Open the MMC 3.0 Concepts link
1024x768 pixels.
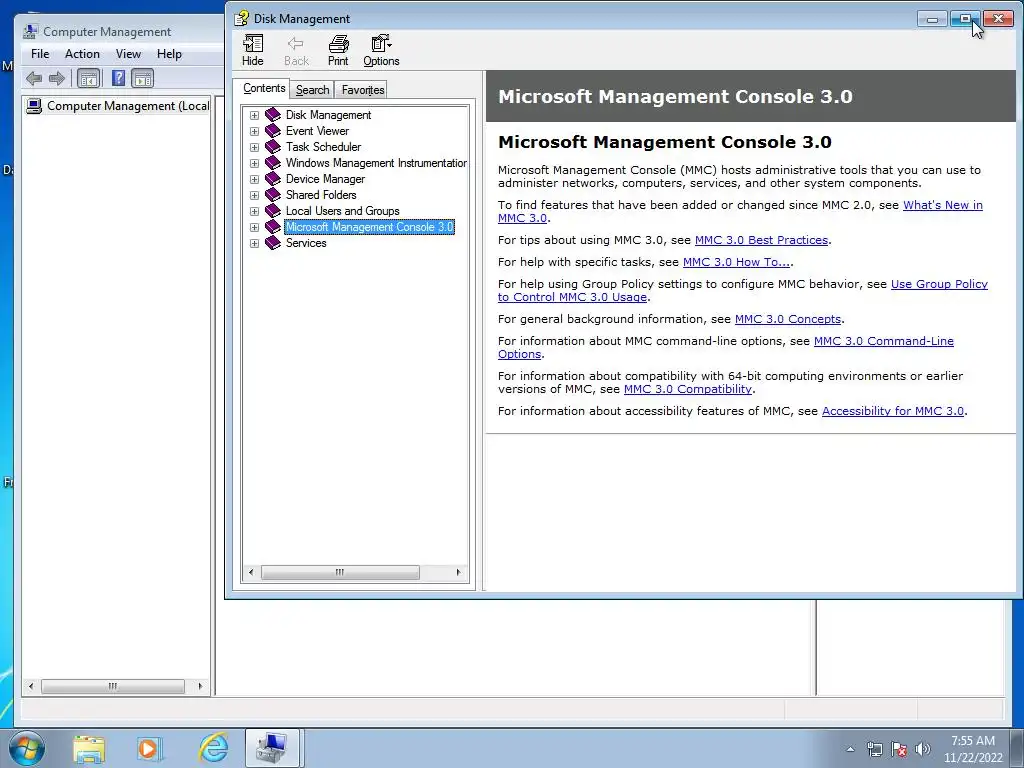788,319
